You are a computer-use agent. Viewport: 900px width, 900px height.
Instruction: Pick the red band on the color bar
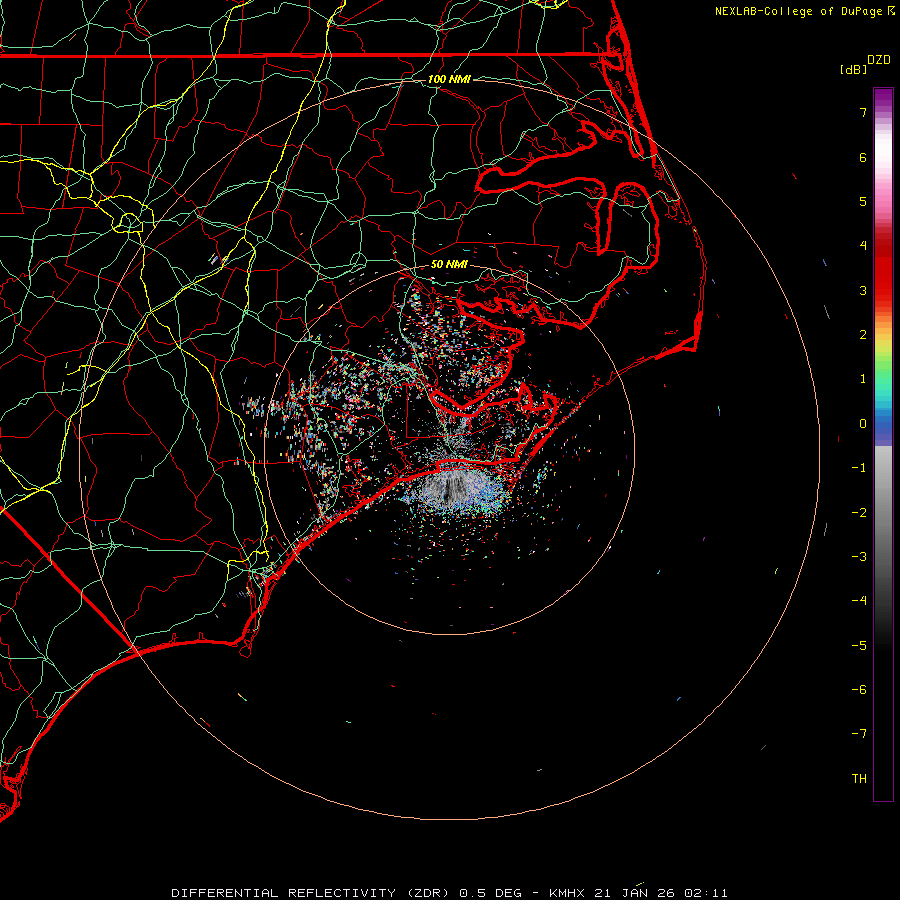(x=883, y=270)
